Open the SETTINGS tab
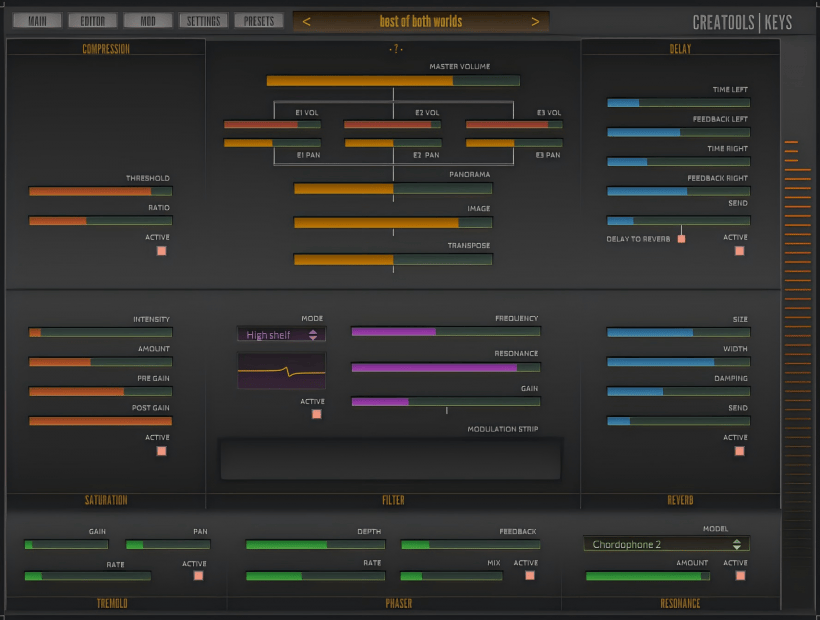820x620 pixels. [x=203, y=18]
